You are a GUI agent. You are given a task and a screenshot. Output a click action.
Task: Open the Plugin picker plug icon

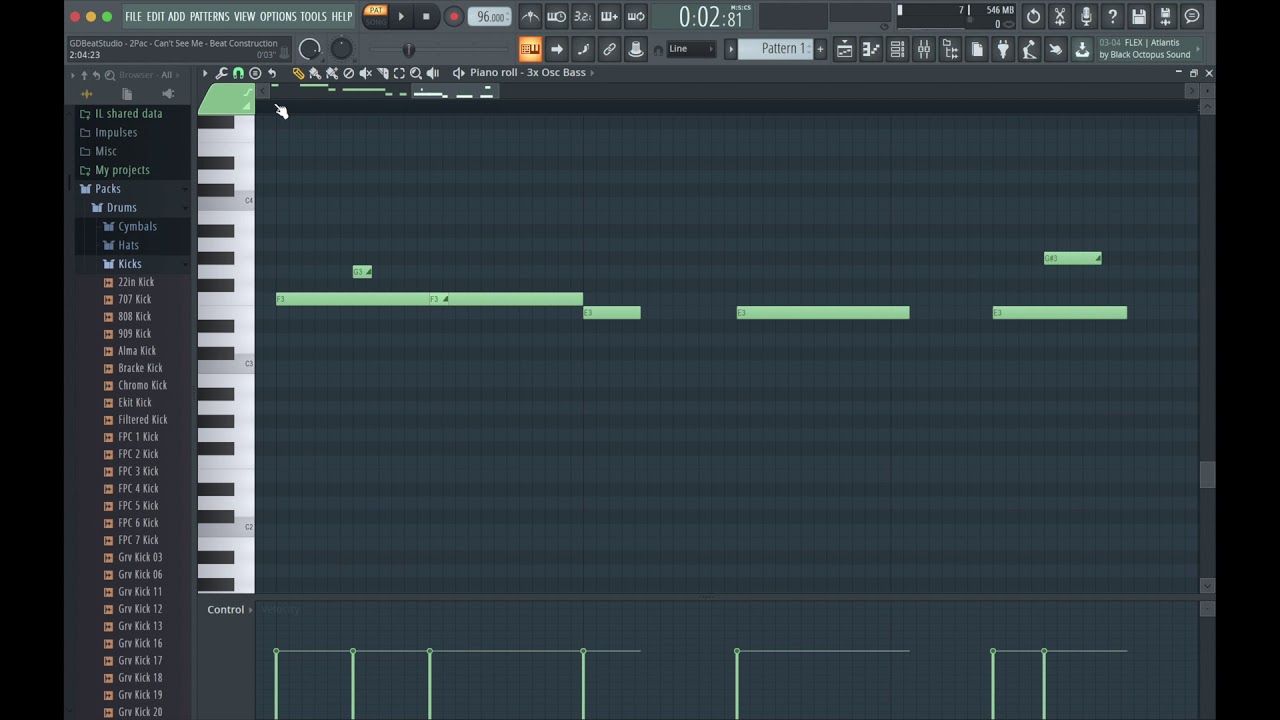pos(1003,49)
